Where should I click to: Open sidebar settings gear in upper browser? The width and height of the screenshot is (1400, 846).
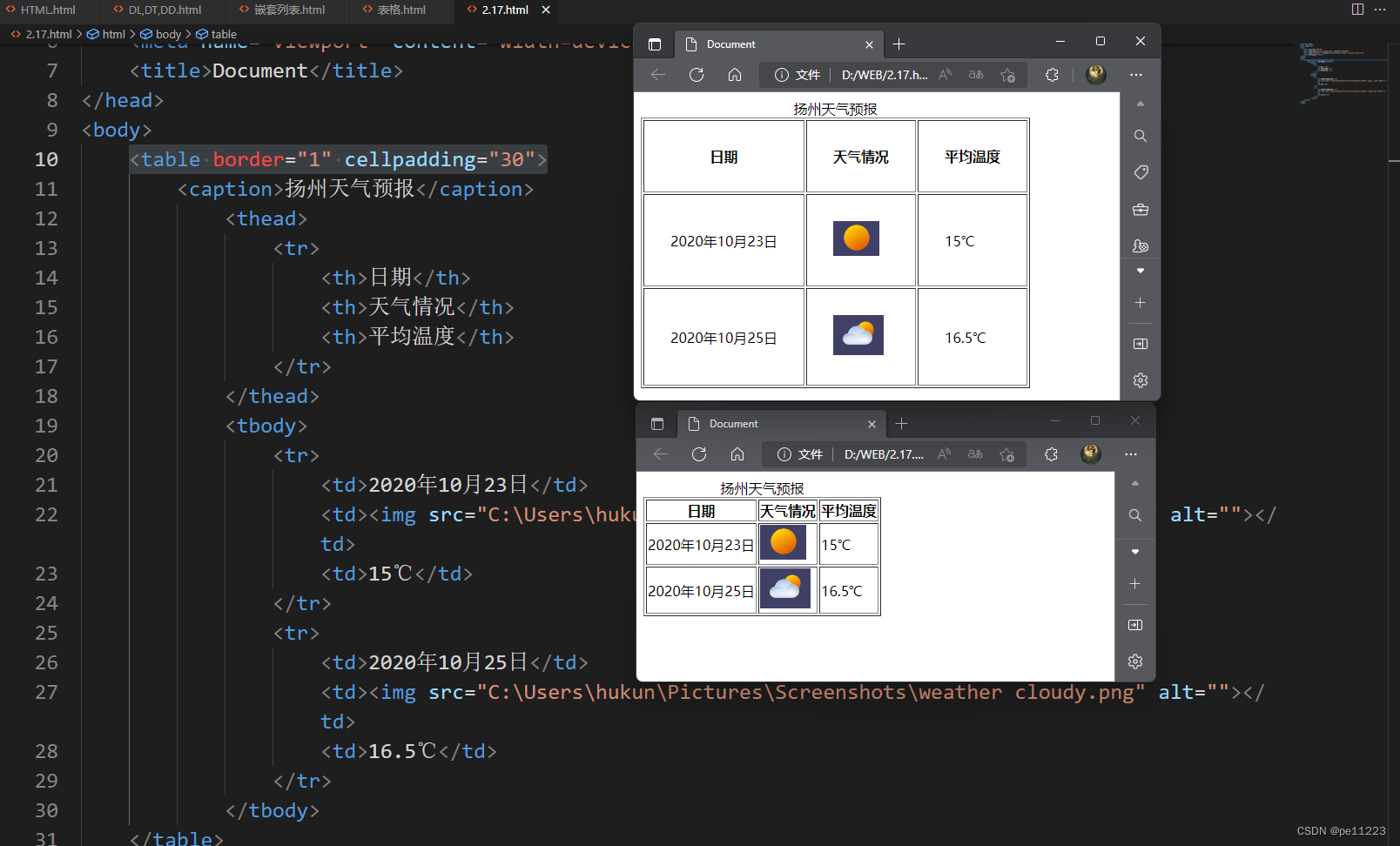(1141, 380)
